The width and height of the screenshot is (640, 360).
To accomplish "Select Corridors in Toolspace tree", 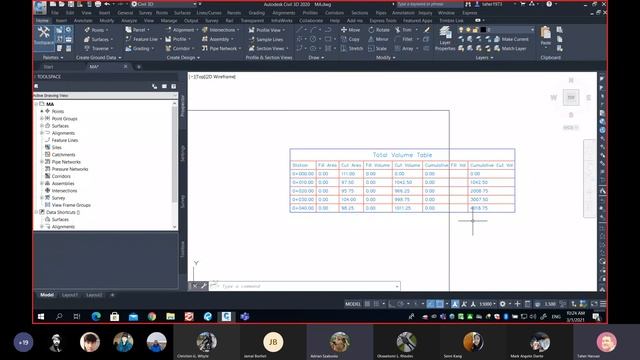I will (x=61, y=176).
